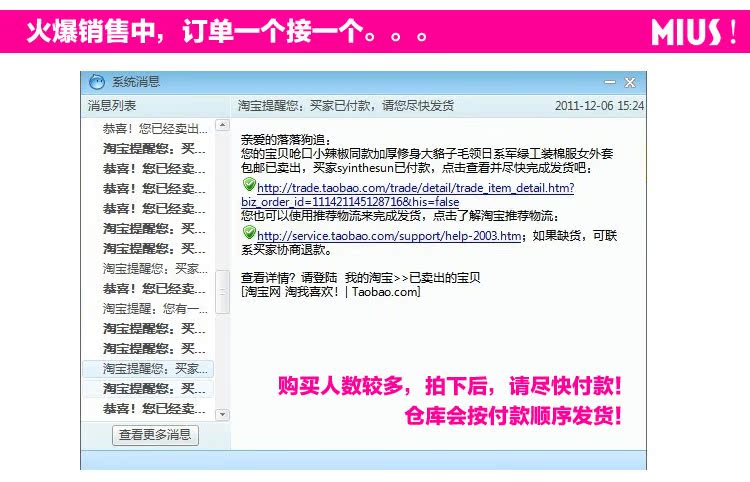750x482 pixels.
Task: Click green shield icon beside service.taobao.com link
Action: [x=249, y=232]
